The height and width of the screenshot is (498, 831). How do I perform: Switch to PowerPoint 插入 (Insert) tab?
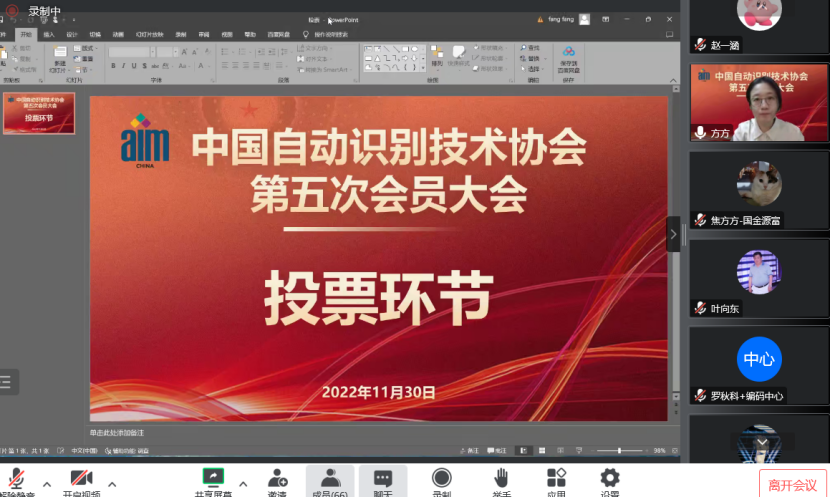[x=49, y=34]
